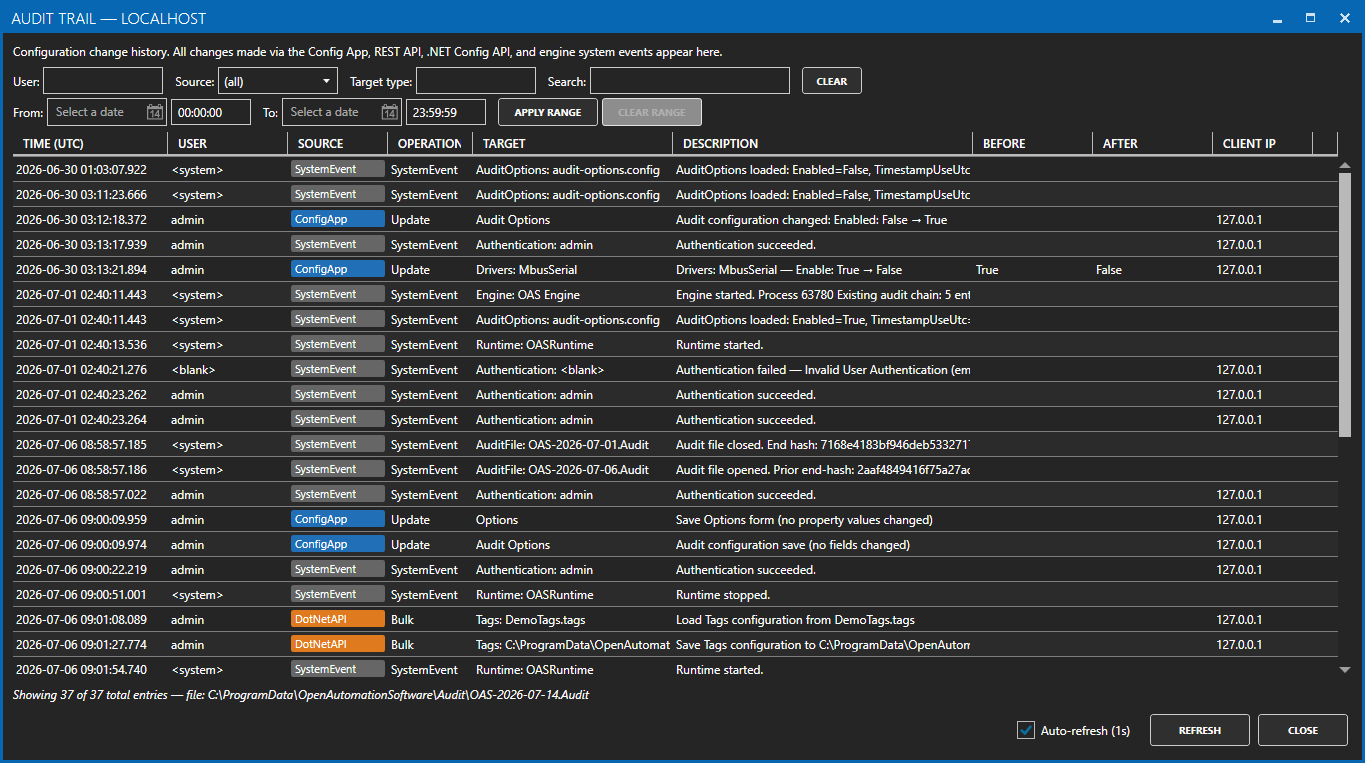Click the From date picker field
Screen dimensions: 1365x763
click(x=107, y=112)
